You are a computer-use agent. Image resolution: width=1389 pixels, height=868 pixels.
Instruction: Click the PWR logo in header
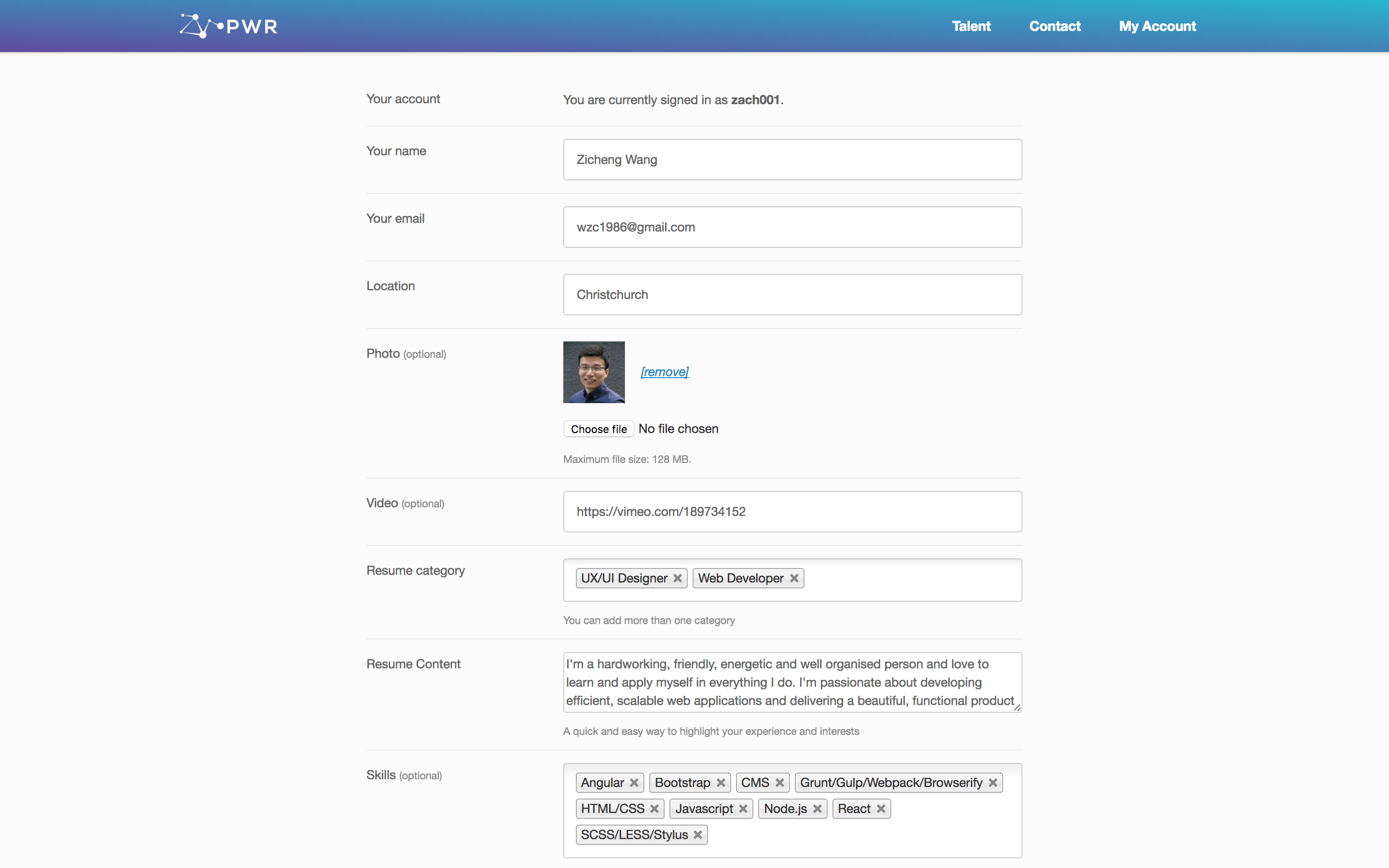(x=229, y=26)
